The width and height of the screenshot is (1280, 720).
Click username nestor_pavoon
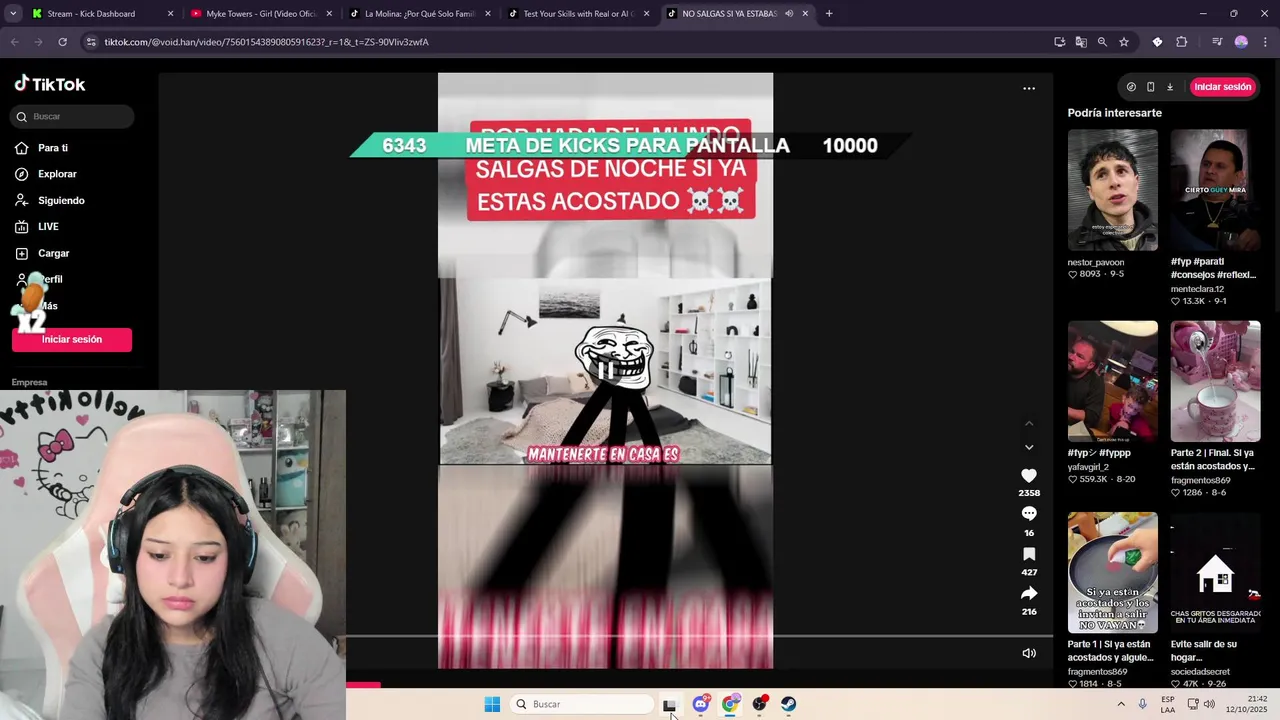click(1096, 263)
